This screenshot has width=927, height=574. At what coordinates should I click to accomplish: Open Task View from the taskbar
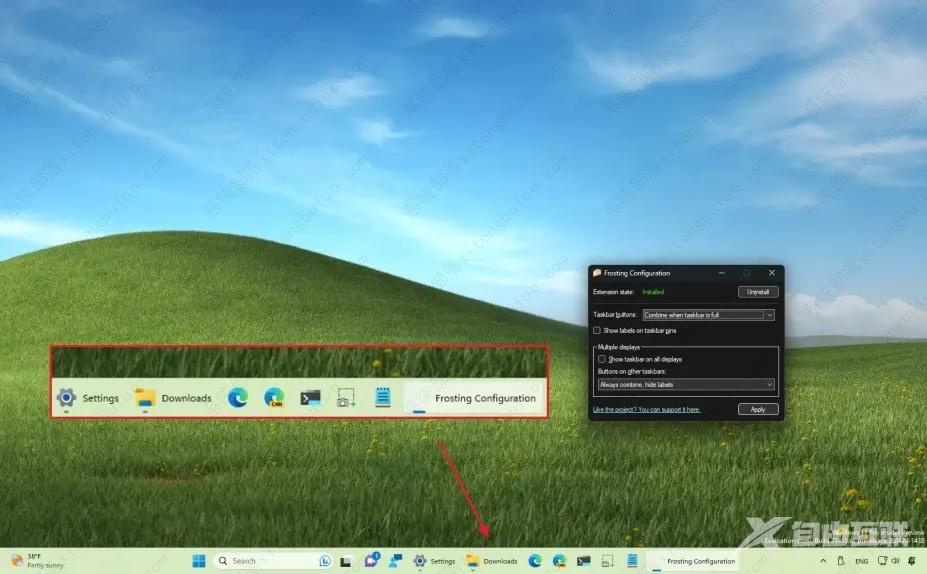point(346,561)
